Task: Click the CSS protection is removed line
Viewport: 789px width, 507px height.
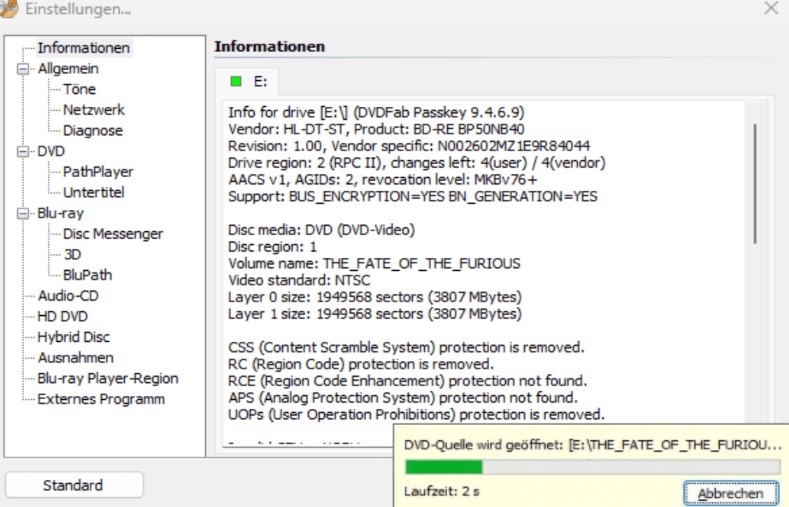Action: [406, 348]
